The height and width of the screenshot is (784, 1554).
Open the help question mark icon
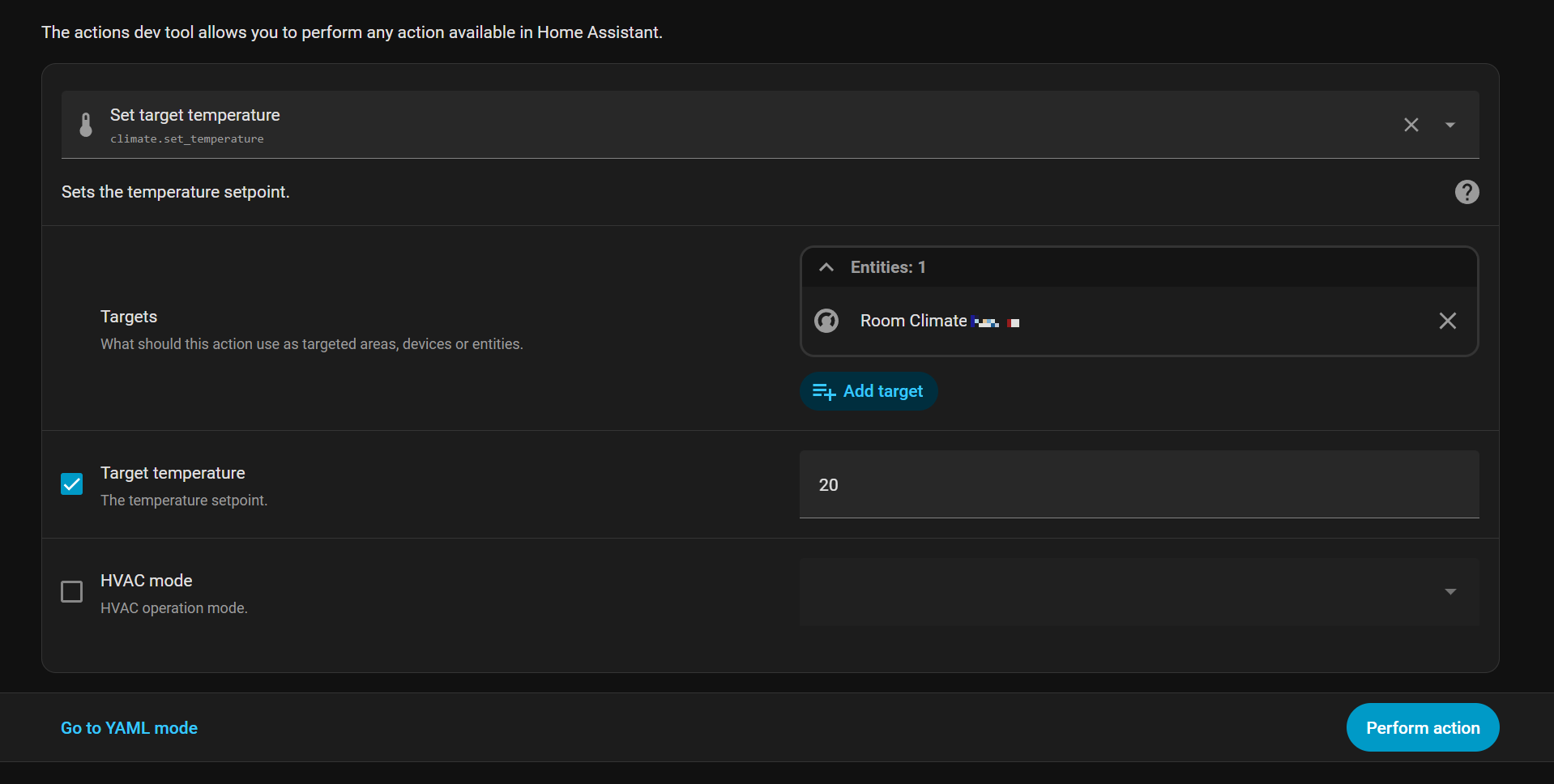pos(1466,192)
